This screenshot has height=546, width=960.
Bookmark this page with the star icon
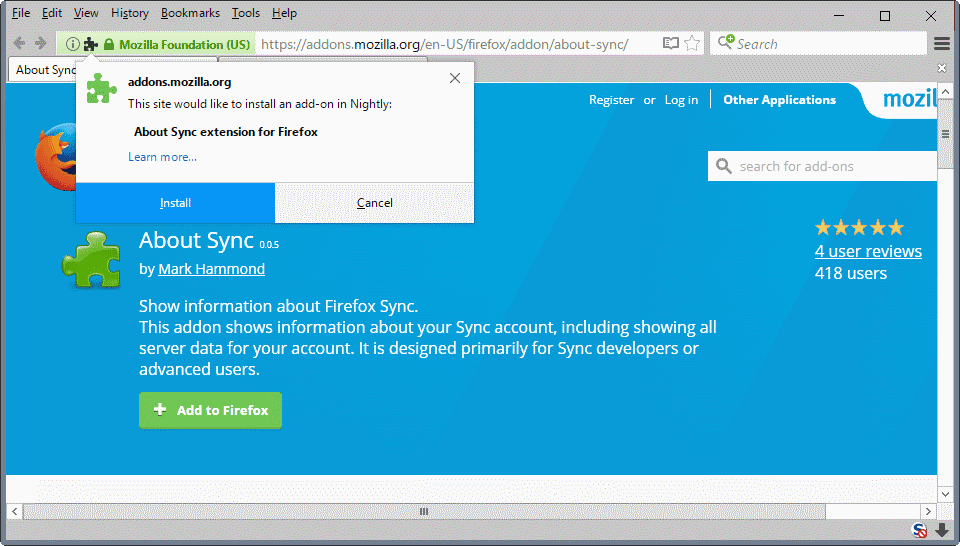pyautogui.click(x=692, y=43)
